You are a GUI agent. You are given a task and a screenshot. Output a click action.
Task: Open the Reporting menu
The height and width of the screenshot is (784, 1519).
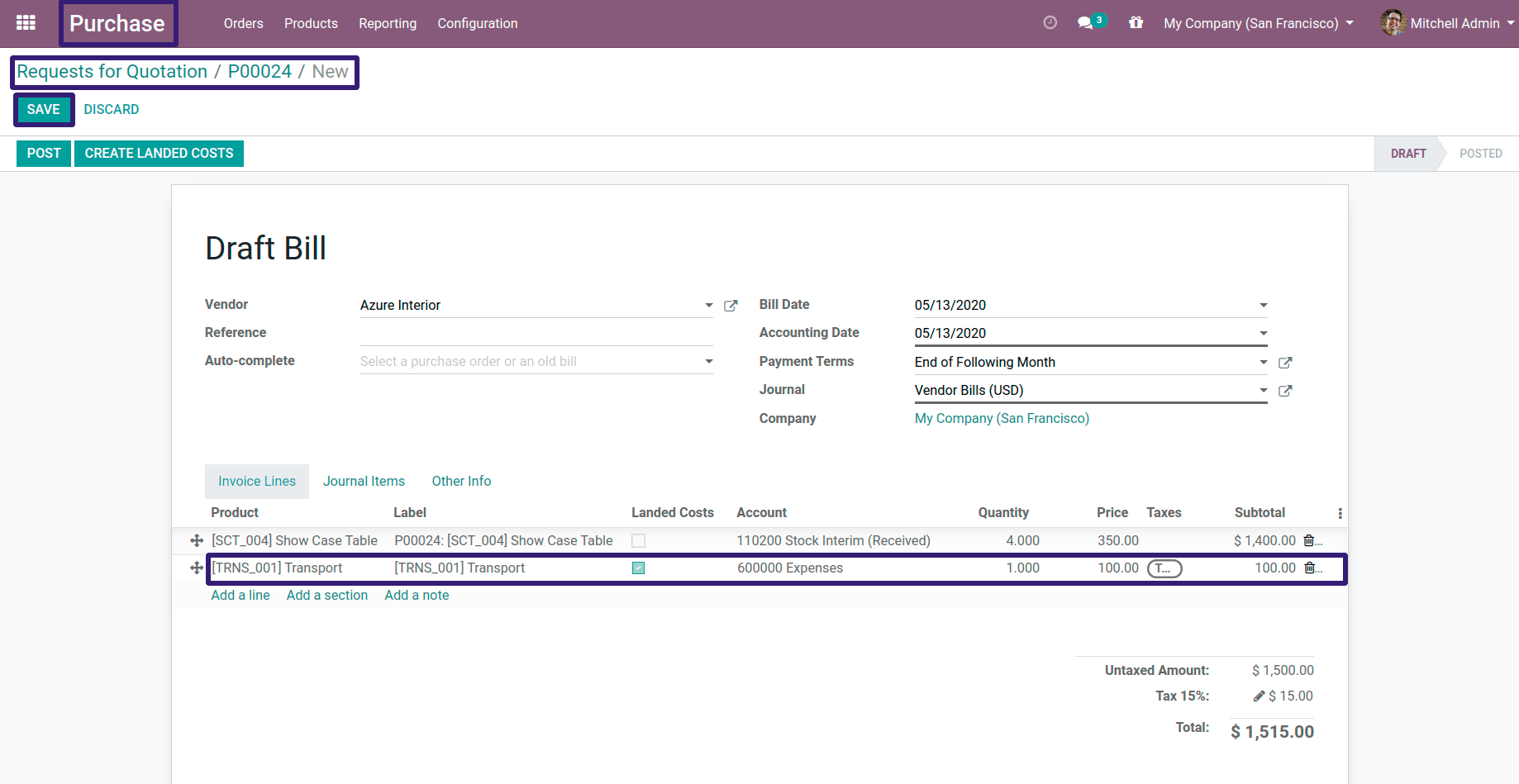point(388,23)
